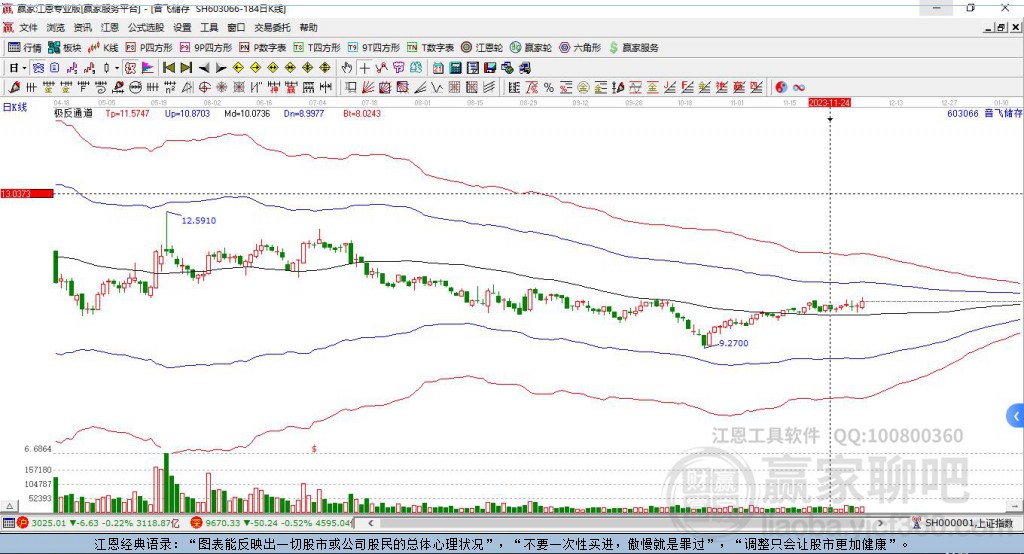Click SH000001 上证指数 status entry
The width and height of the screenshot is (1024, 554).
963,523
